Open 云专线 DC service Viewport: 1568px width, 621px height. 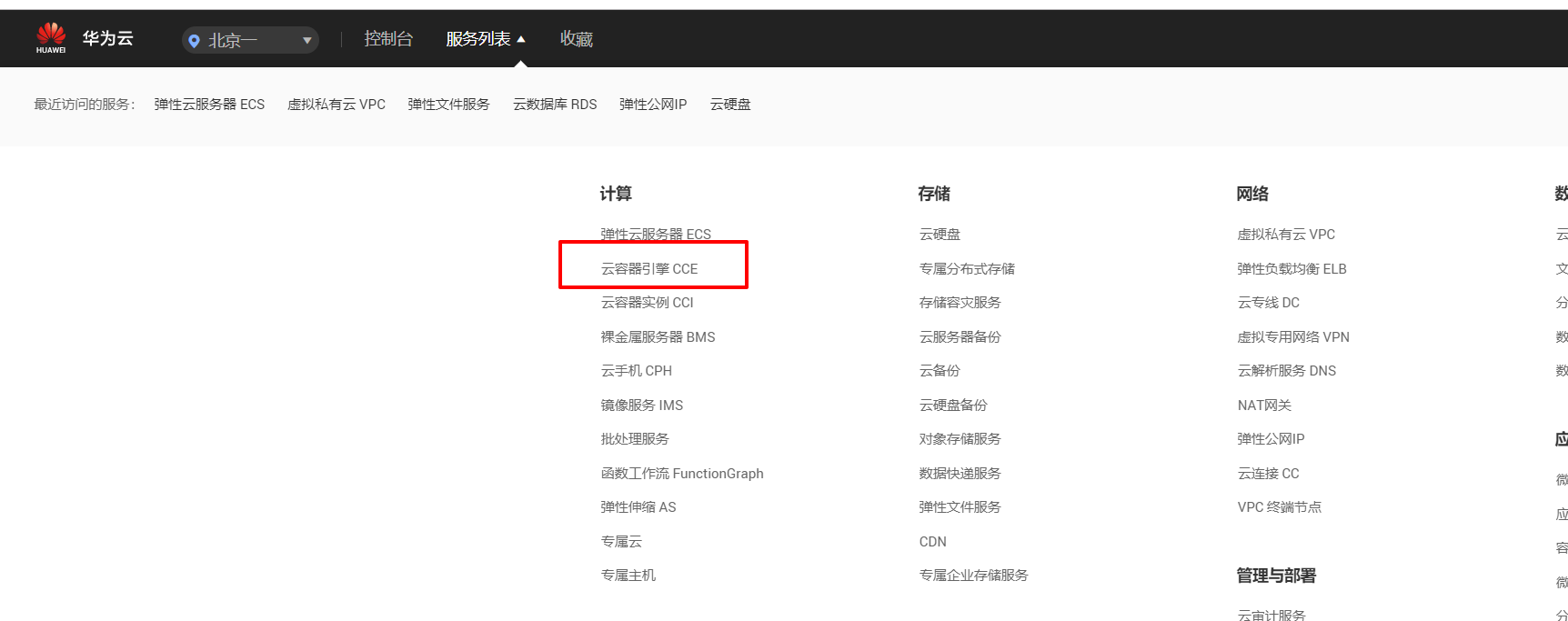[x=1269, y=303]
